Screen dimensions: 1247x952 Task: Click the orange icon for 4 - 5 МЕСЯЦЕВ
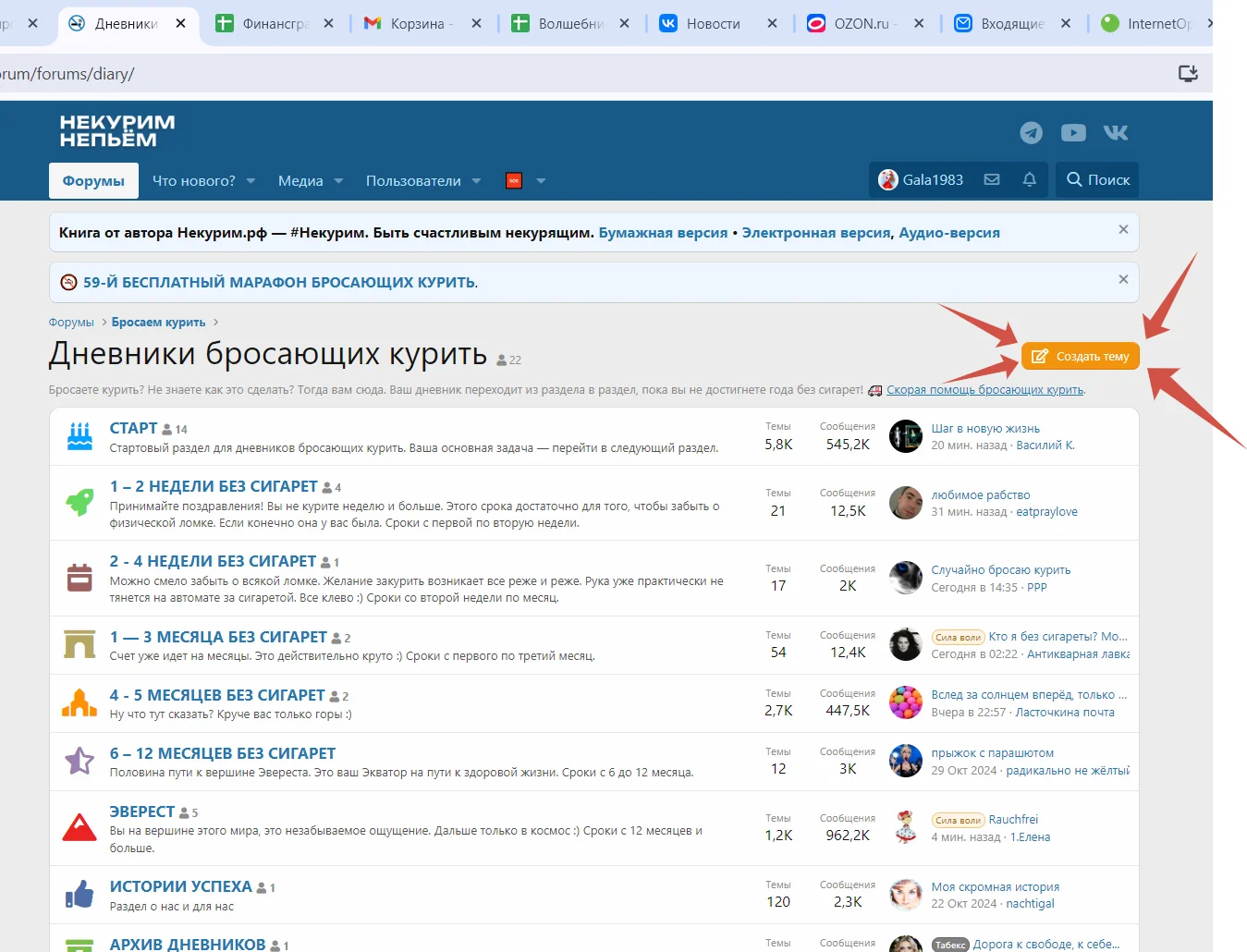pyautogui.click(x=79, y=702)
